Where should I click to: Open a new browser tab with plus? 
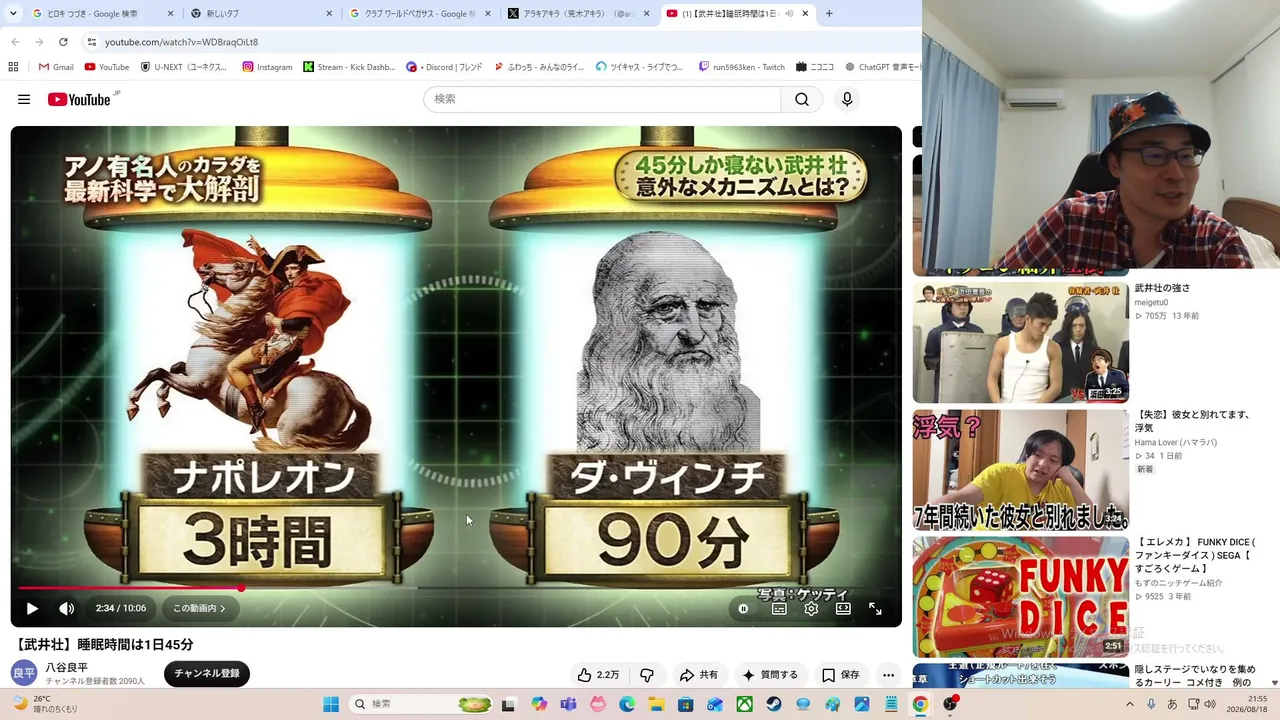click(829, 14)
